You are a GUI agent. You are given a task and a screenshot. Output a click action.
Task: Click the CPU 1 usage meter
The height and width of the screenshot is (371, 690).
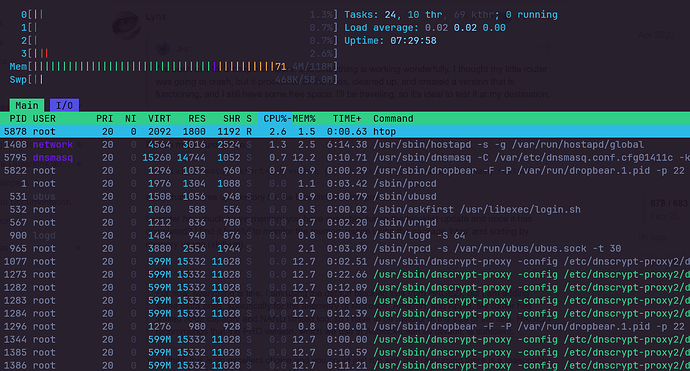180,28
